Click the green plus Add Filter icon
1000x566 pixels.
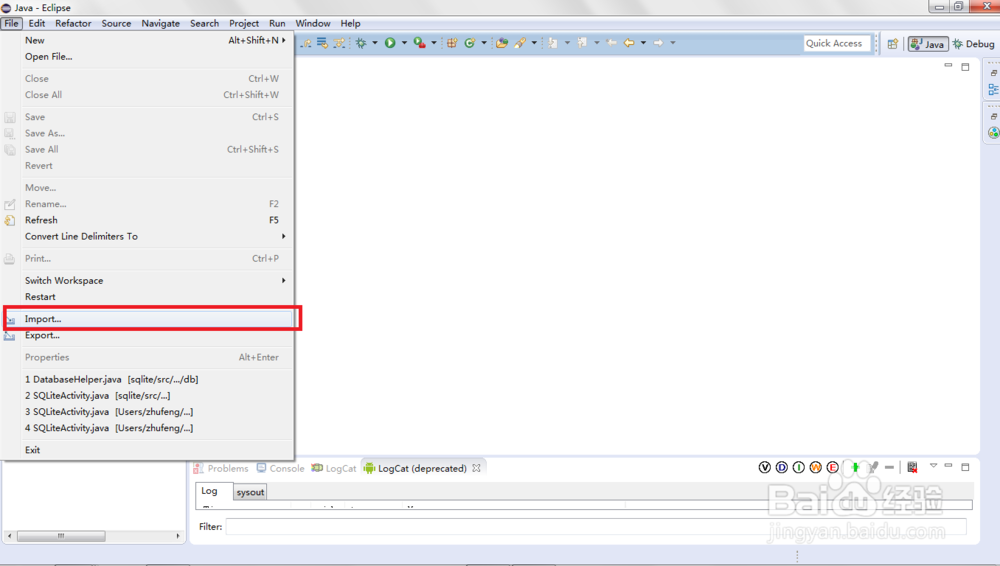[855, 468]
